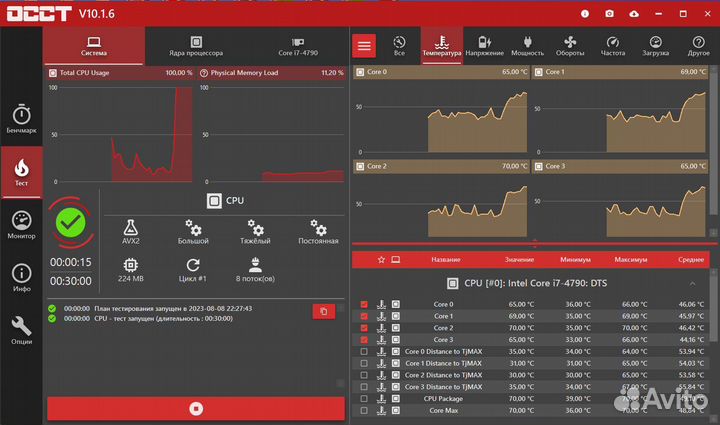Check Core 2 Distance to TjMAX checkbox
Viewport: 720px width, 425px height.
tap(364, 375)
